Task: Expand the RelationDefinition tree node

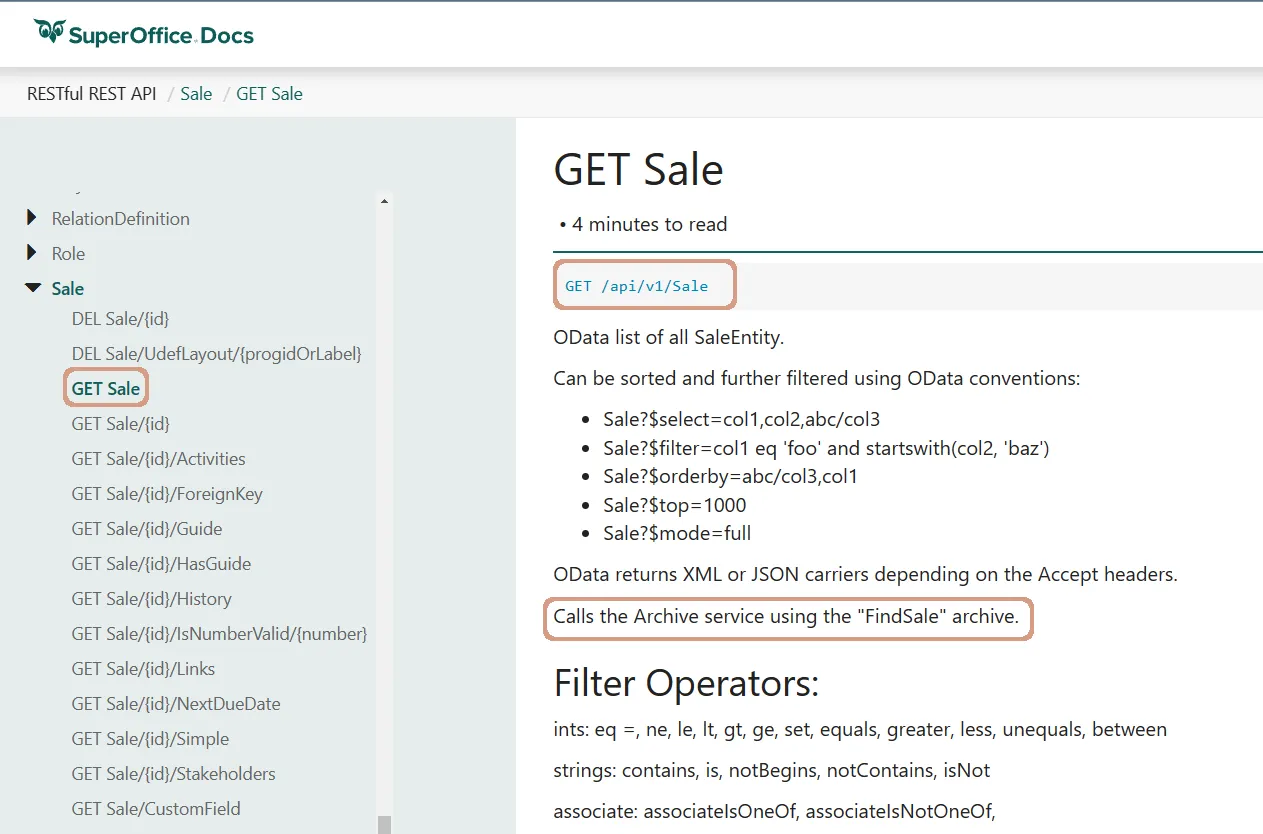Action: click(x=32, y=218)
